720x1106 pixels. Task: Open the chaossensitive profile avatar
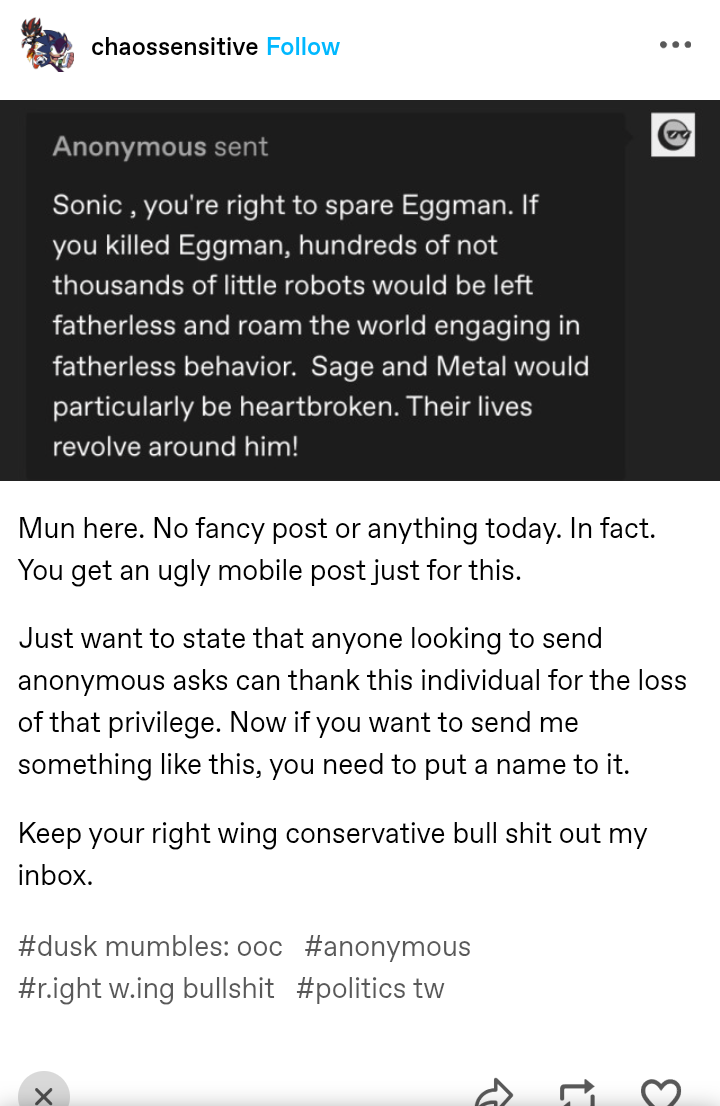[47, 44]
